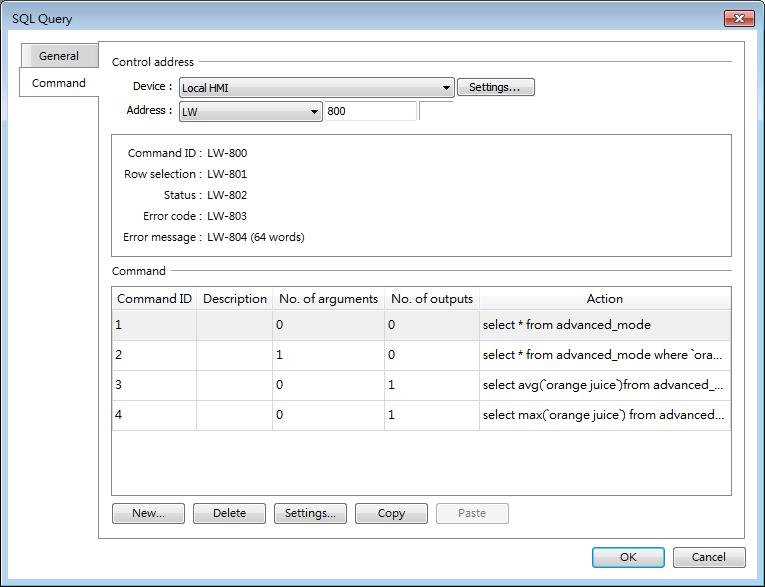Click Command ID cell '3'

point(154,385)
